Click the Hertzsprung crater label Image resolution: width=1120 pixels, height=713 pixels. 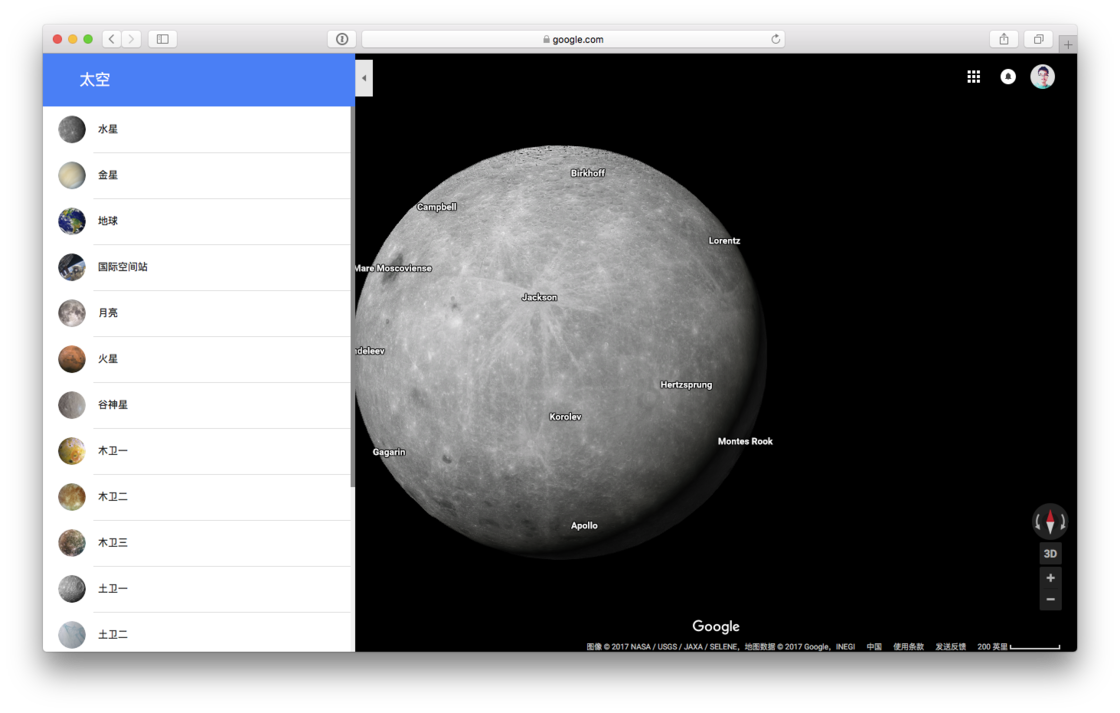click(686, 384)
